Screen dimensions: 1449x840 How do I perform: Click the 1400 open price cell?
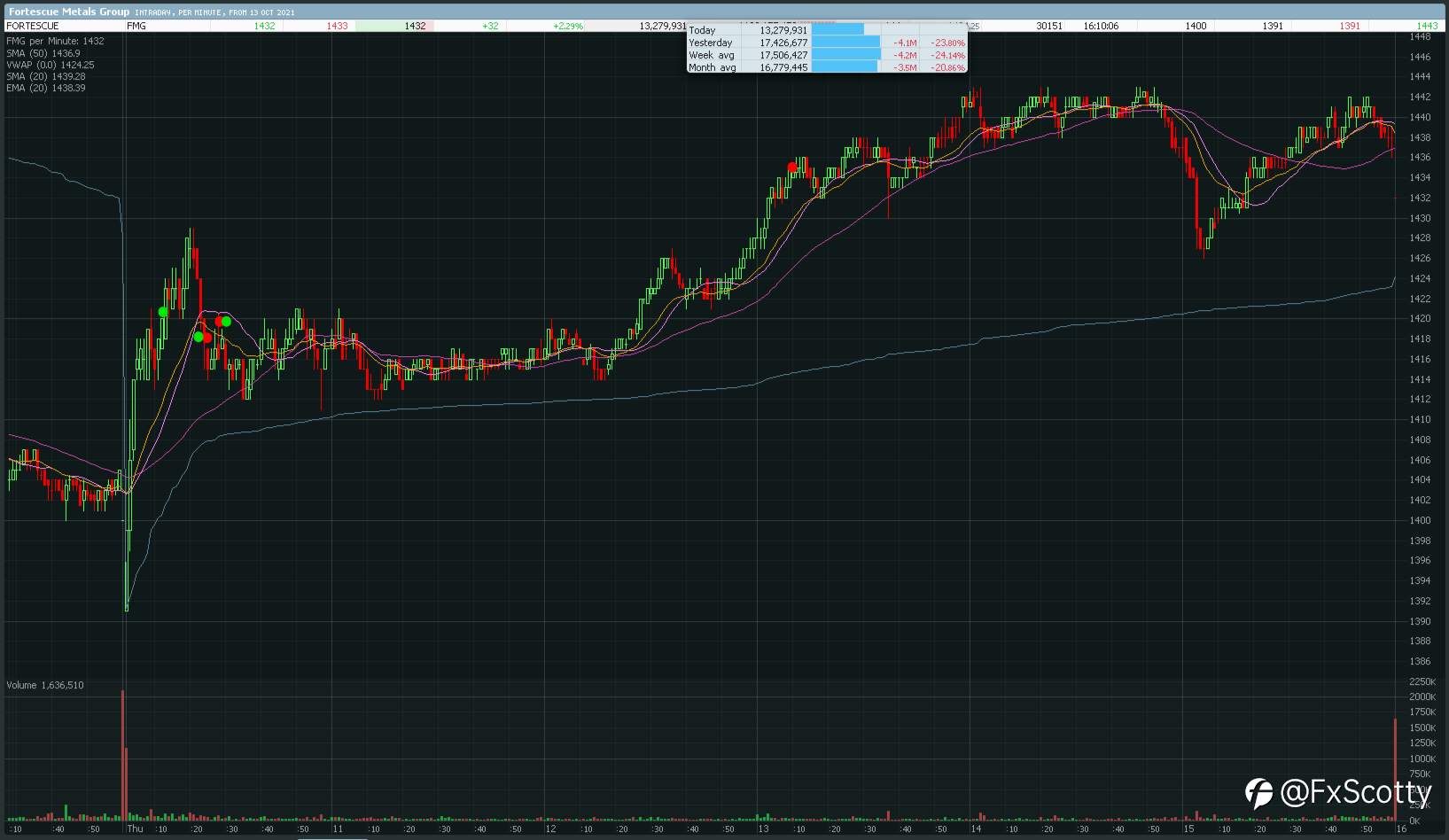(x=1196, y=26)
